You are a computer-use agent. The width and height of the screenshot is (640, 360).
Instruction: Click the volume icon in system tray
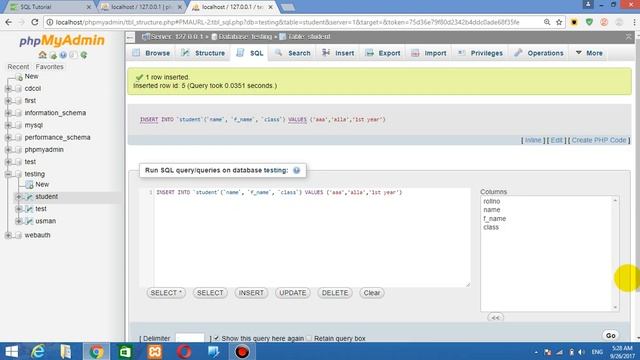581,352
